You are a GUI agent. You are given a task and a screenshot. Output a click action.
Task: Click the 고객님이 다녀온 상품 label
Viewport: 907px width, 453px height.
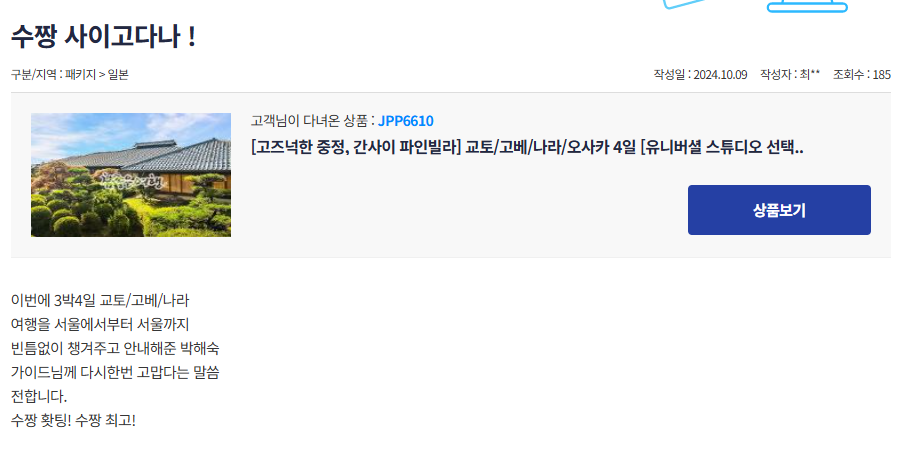[x=309, y=121]
